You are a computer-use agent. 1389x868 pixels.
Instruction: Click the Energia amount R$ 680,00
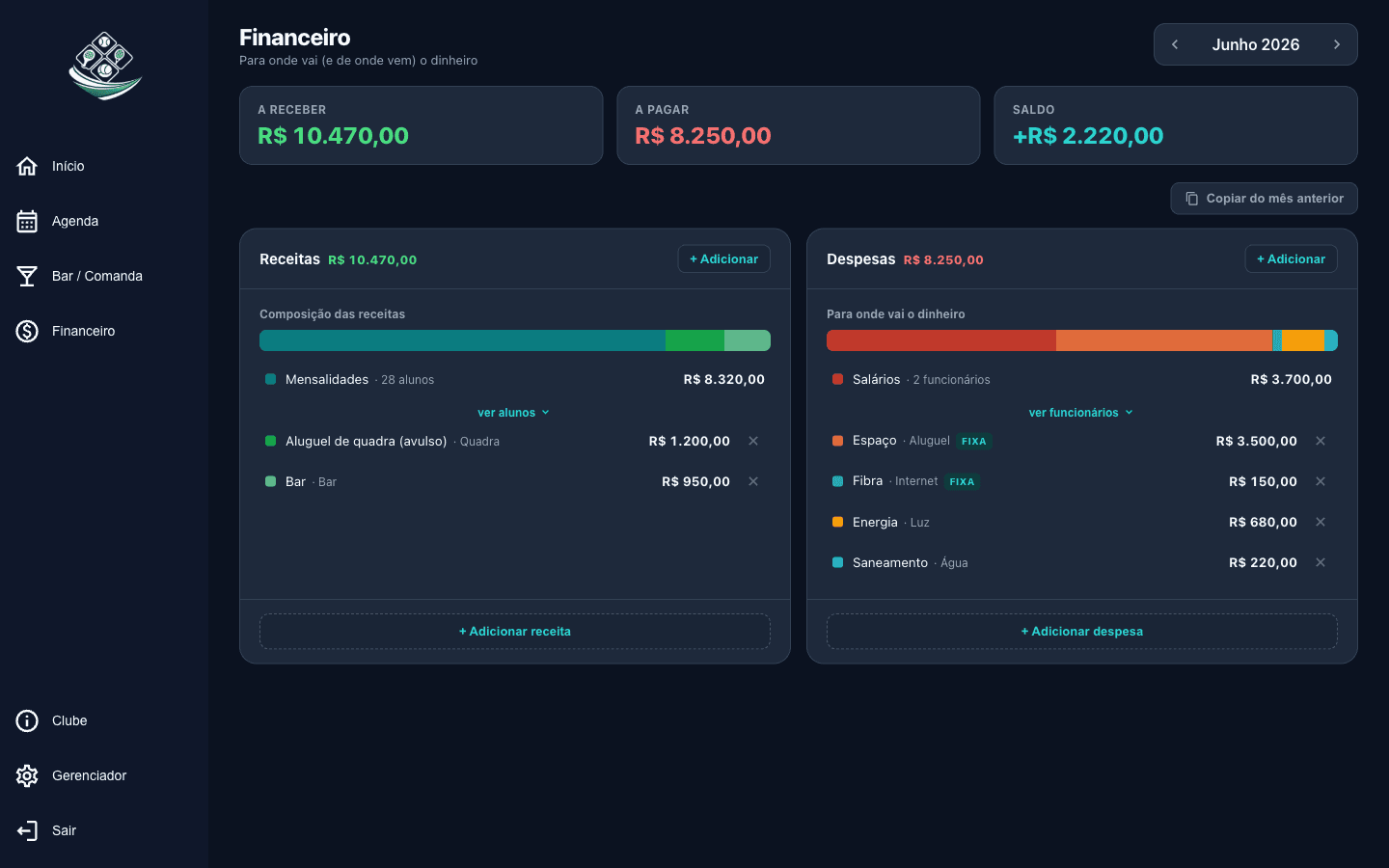(x=1264, y=522)
